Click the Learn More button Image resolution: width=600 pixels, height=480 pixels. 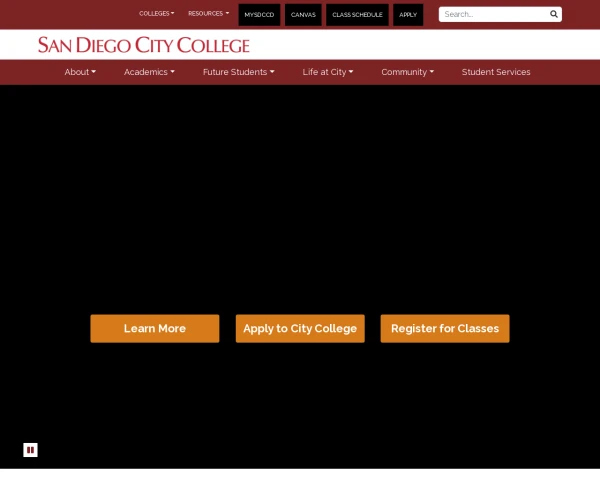point(155,328)
